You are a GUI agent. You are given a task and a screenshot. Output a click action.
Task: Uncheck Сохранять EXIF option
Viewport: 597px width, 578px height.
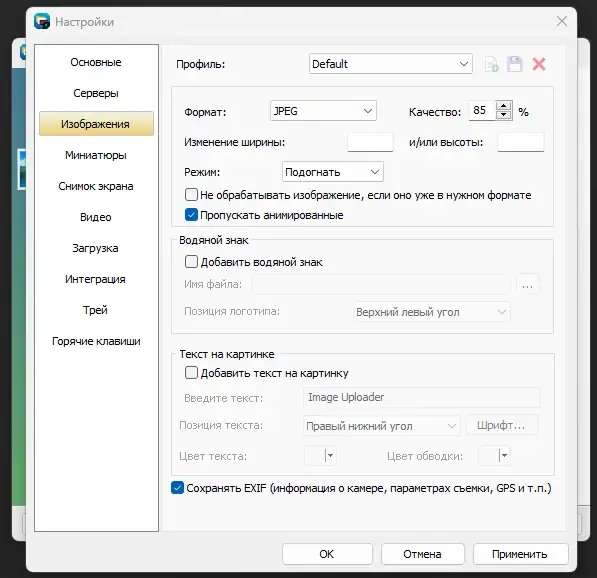pyautogui.click(x=177, y=488)
